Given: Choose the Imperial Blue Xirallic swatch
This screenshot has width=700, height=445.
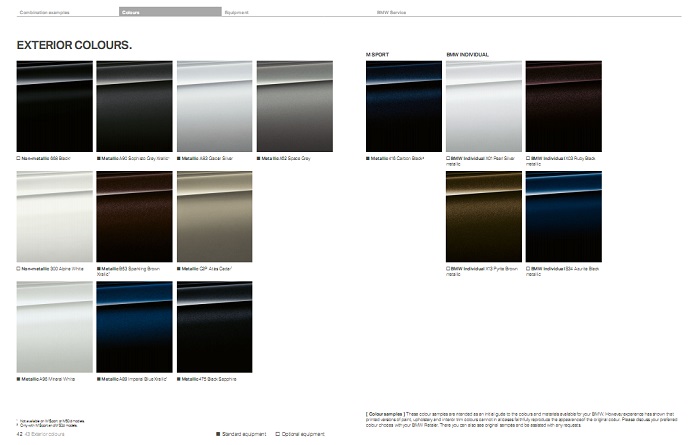Looking at the screenshot, I should [134, 327].
